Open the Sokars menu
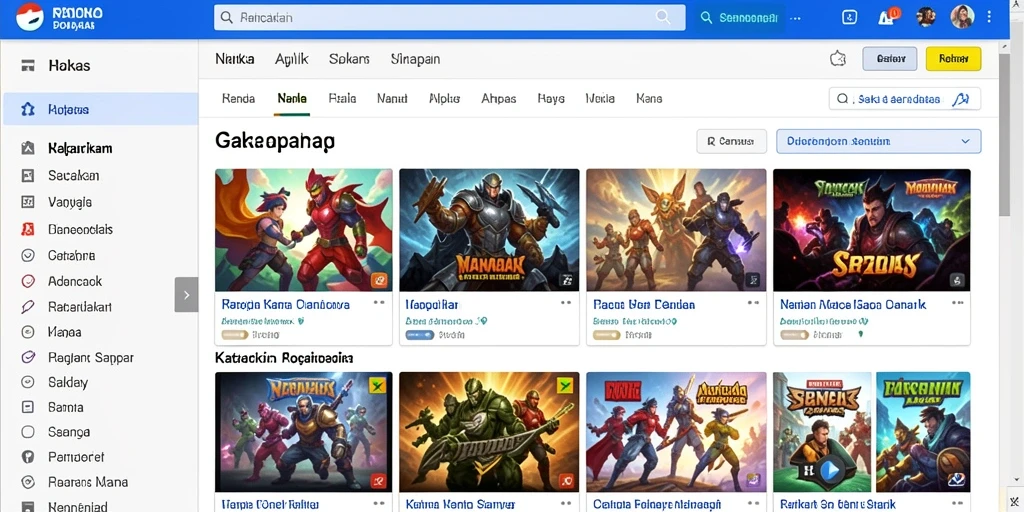Screen dimensions: 1024x512 pos(349,59)
